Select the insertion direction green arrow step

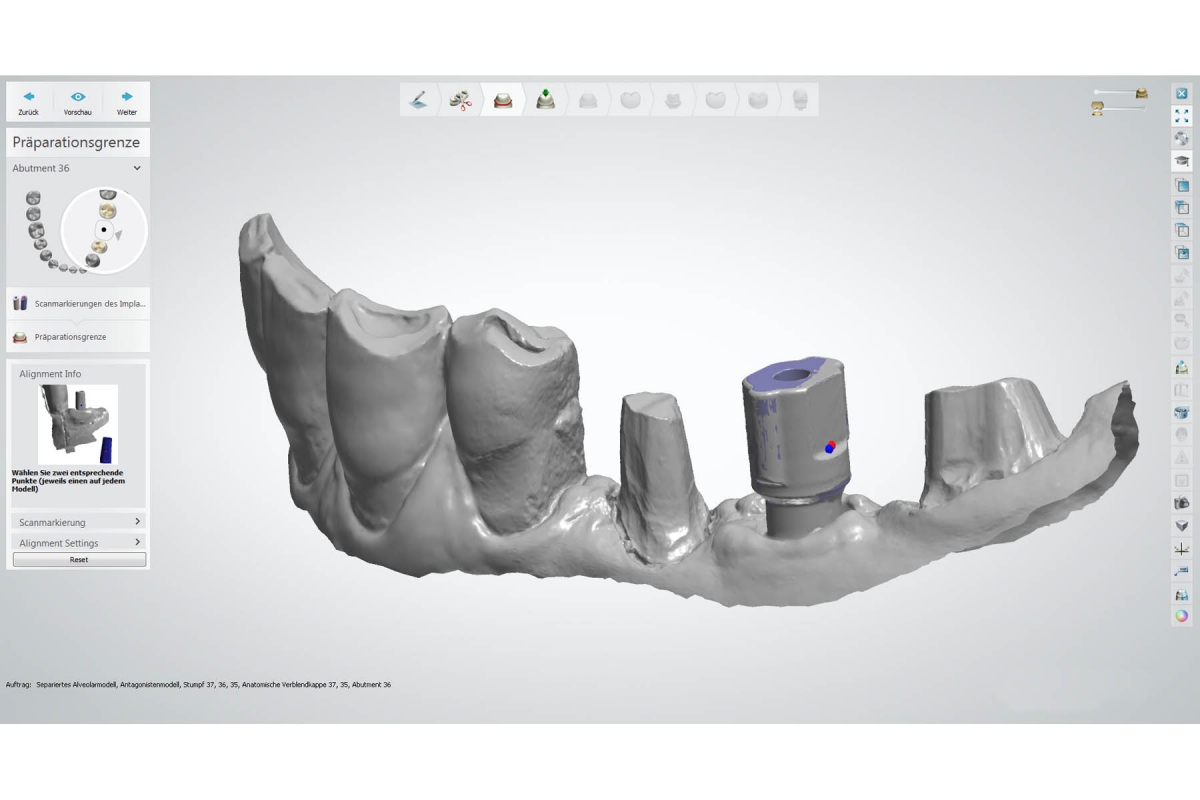(545, 100)
